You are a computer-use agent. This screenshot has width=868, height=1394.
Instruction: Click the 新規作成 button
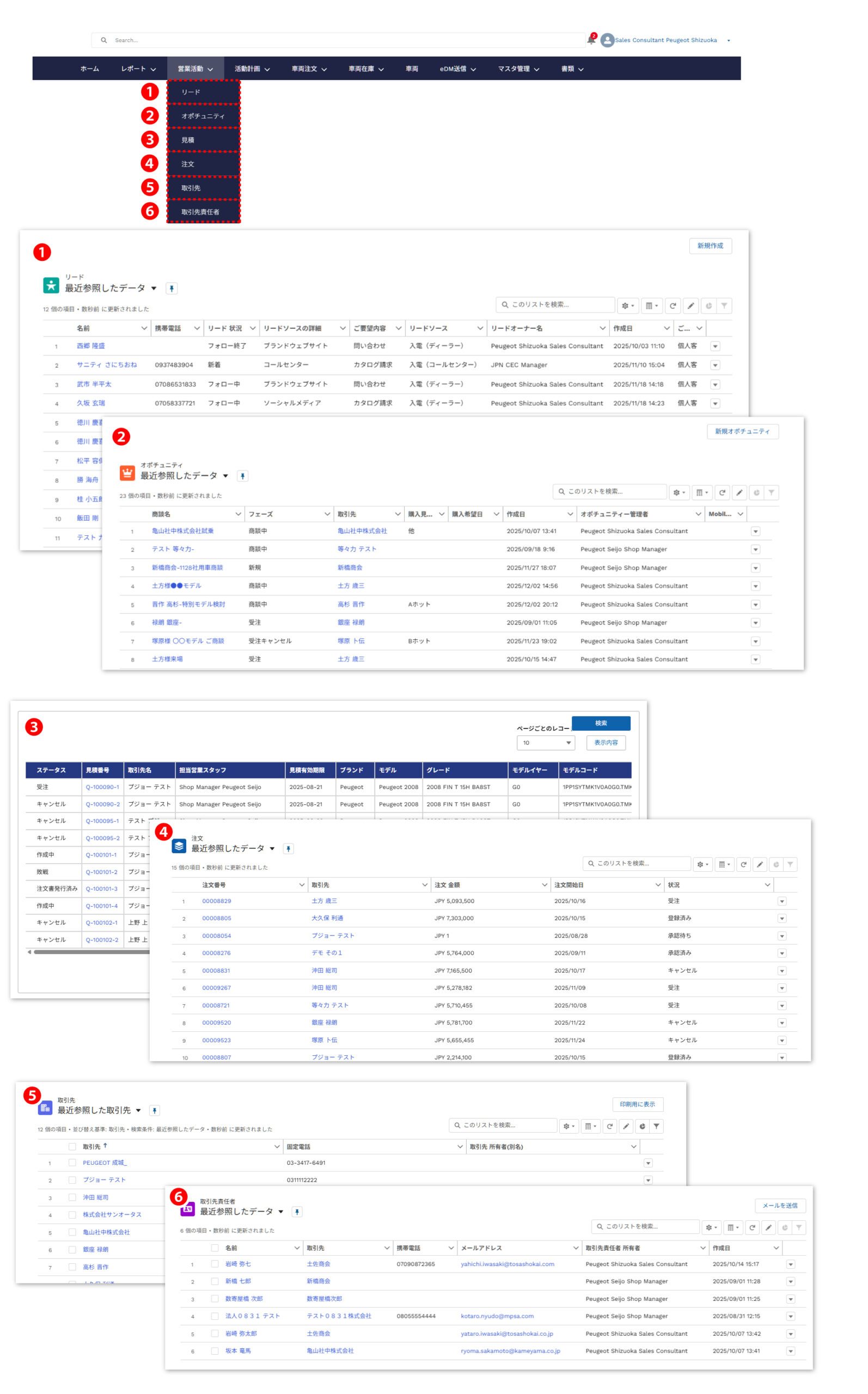[x=710, y=246]
